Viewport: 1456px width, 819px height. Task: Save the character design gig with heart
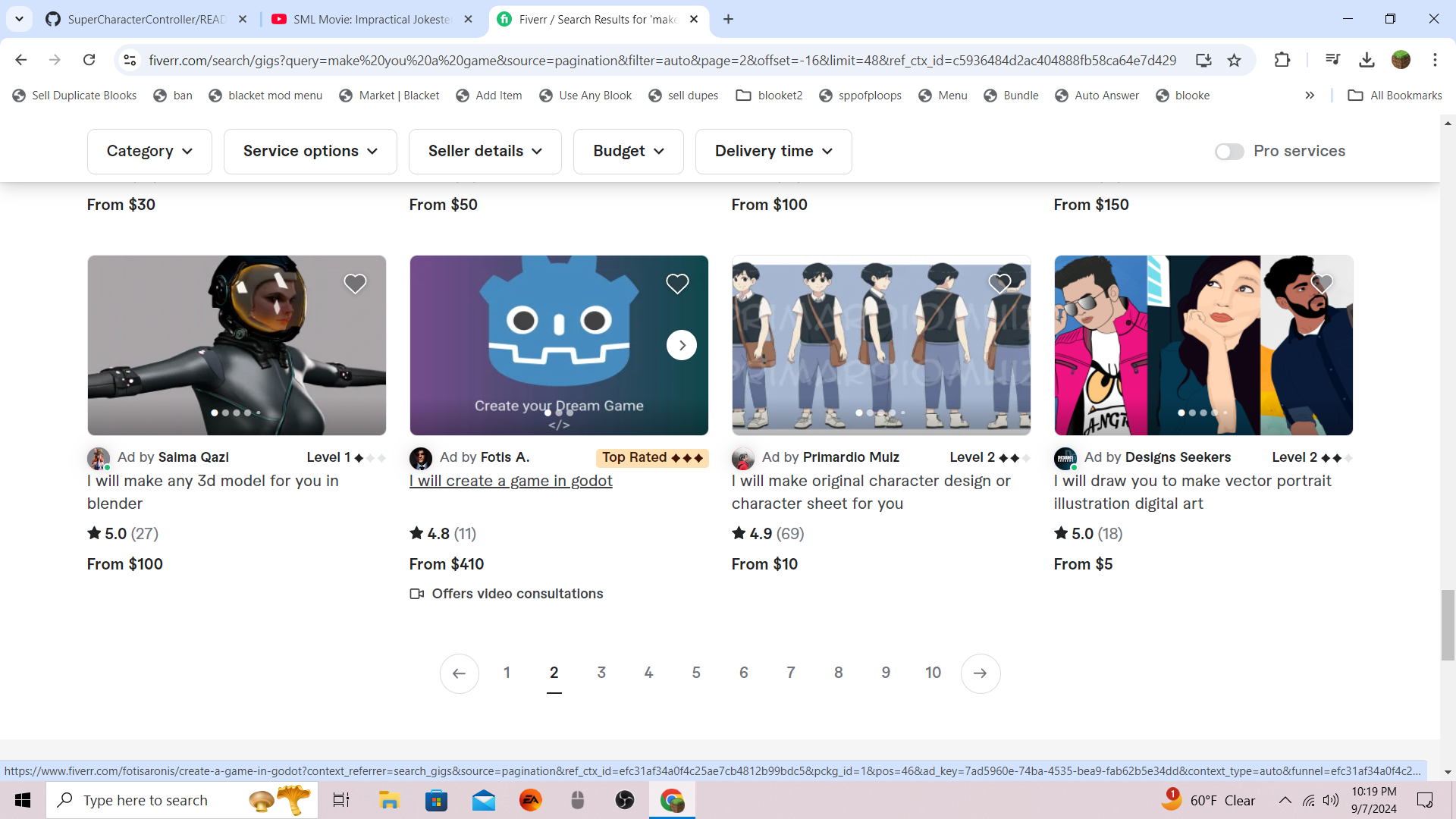(x=999, y=284)
